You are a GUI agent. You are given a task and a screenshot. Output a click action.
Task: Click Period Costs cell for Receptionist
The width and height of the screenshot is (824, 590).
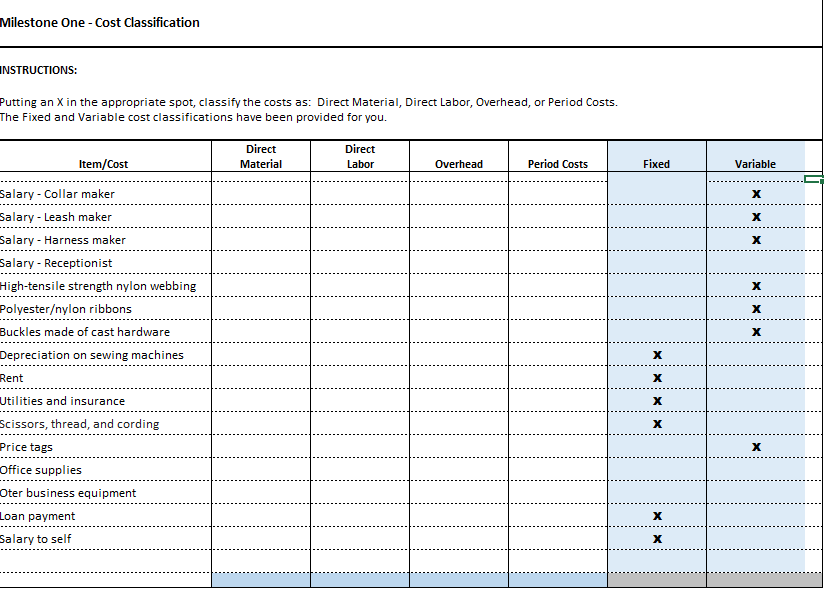(x=558, y=263)
